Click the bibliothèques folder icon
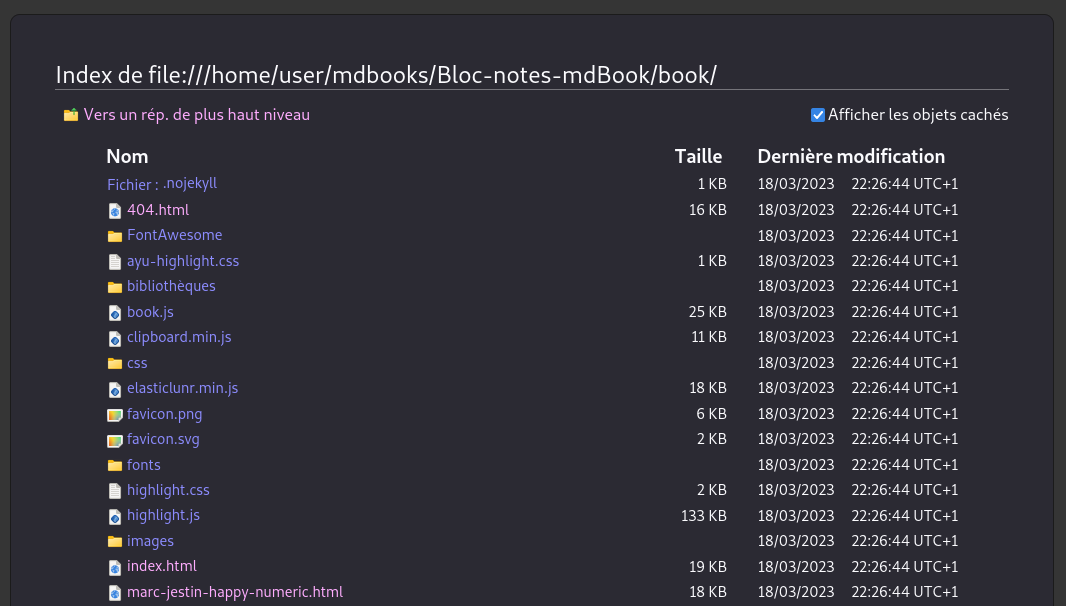Image resolution: width=1066 pixels, height=606 pixels. point(115,287)
